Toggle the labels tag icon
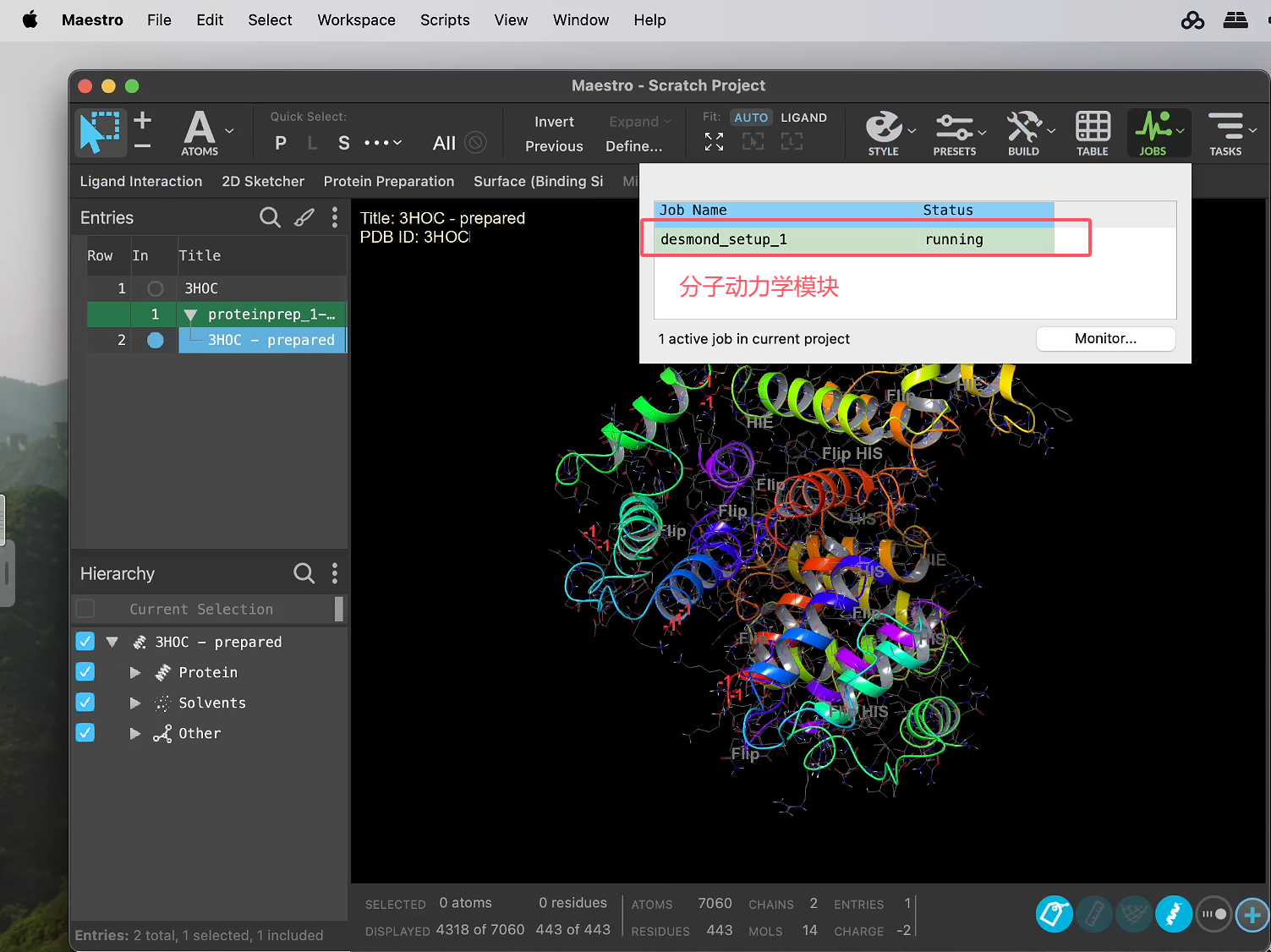 click(1055, 914)
